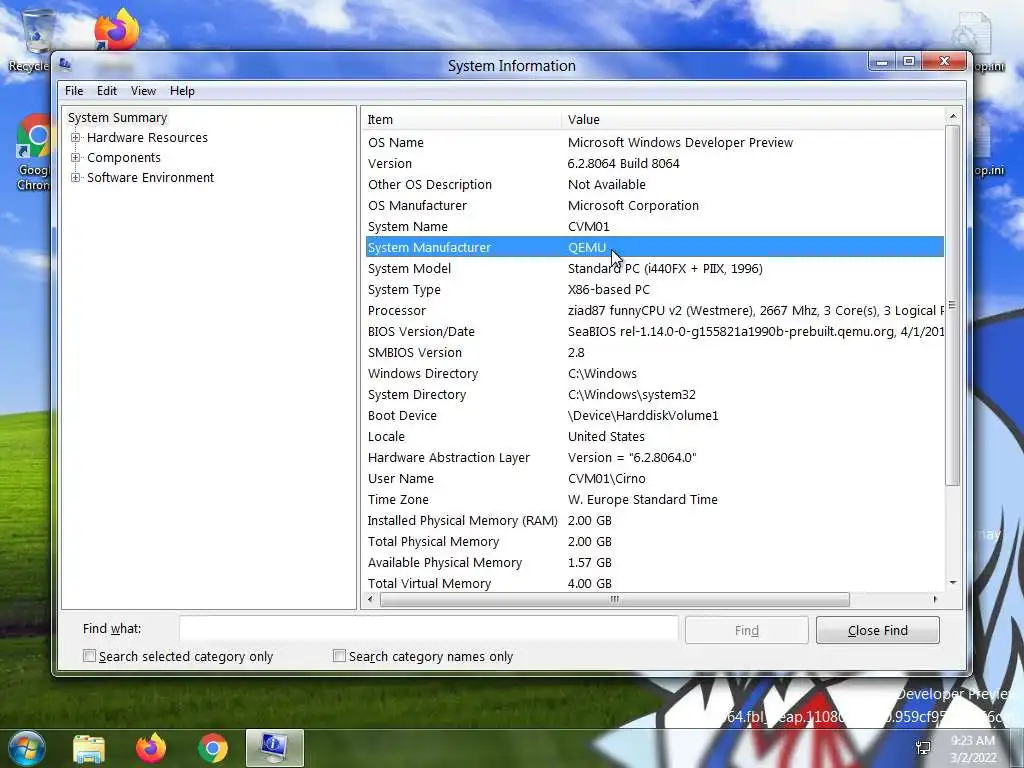Click the vertical scrollbar down arrow

[953, 583]
